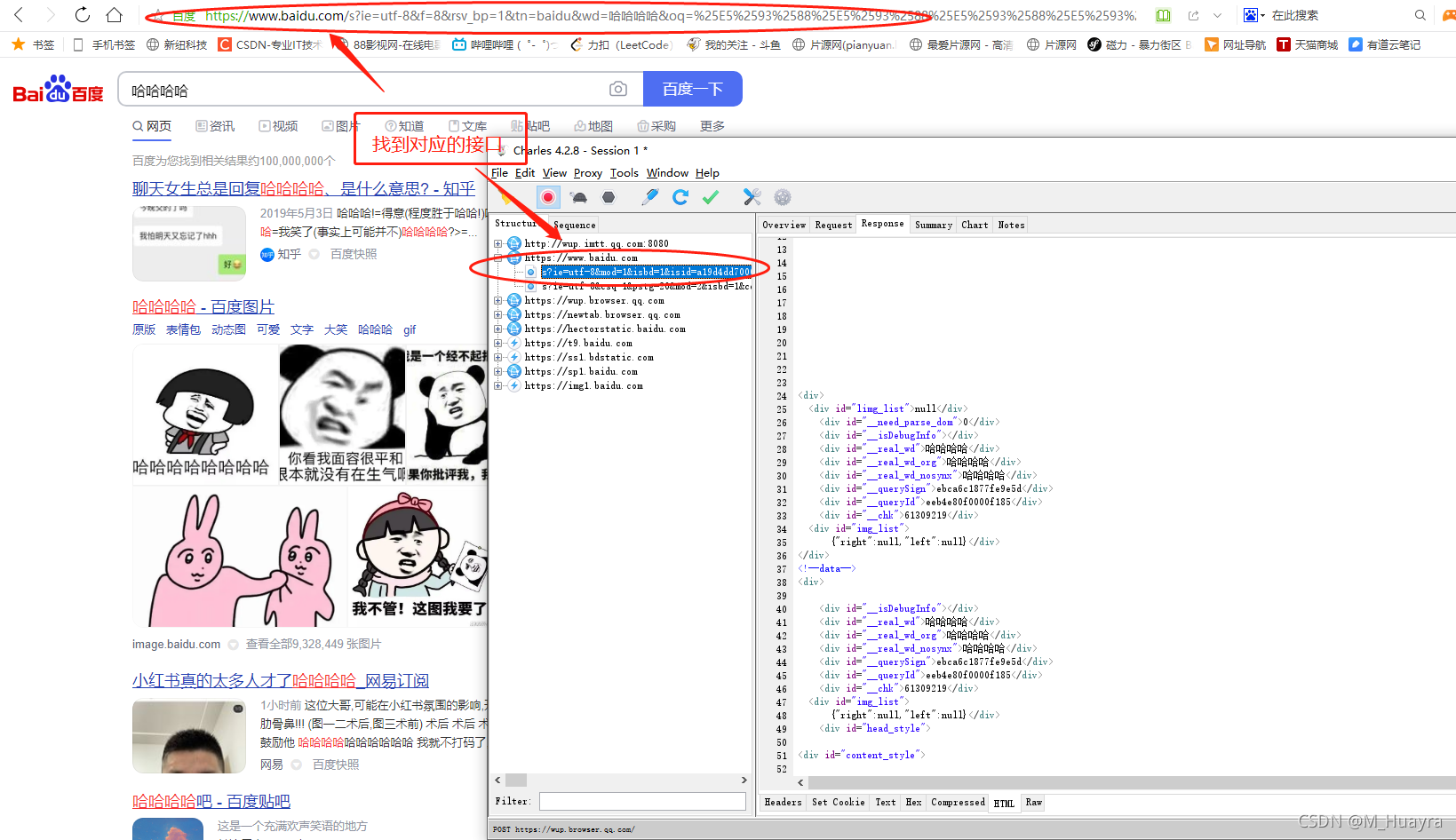Open the 网址导航 bookmark
The height and width of the screenshot is (840, 1456).
pyautogui.click(x=1235, y=44)
